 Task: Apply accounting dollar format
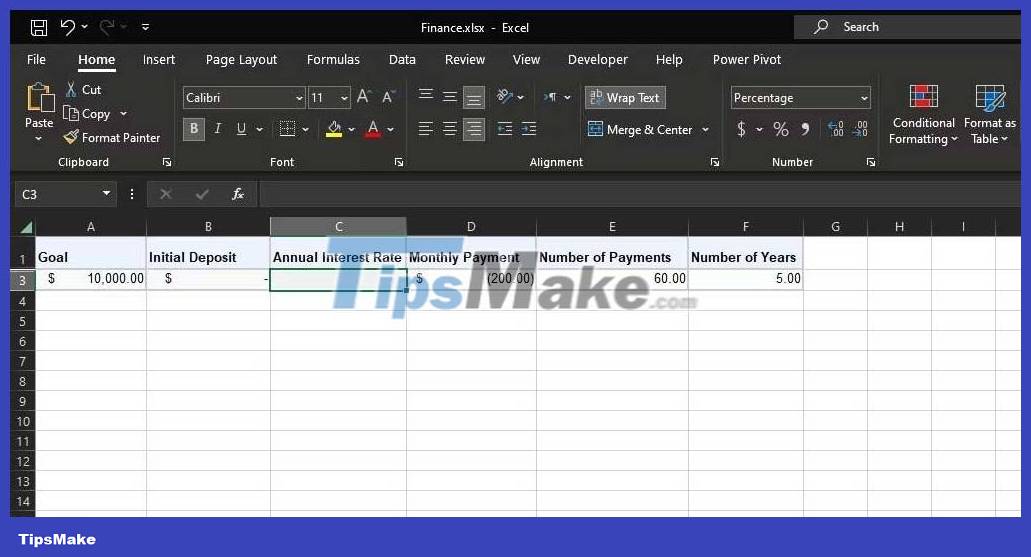(x=741, y=129)
